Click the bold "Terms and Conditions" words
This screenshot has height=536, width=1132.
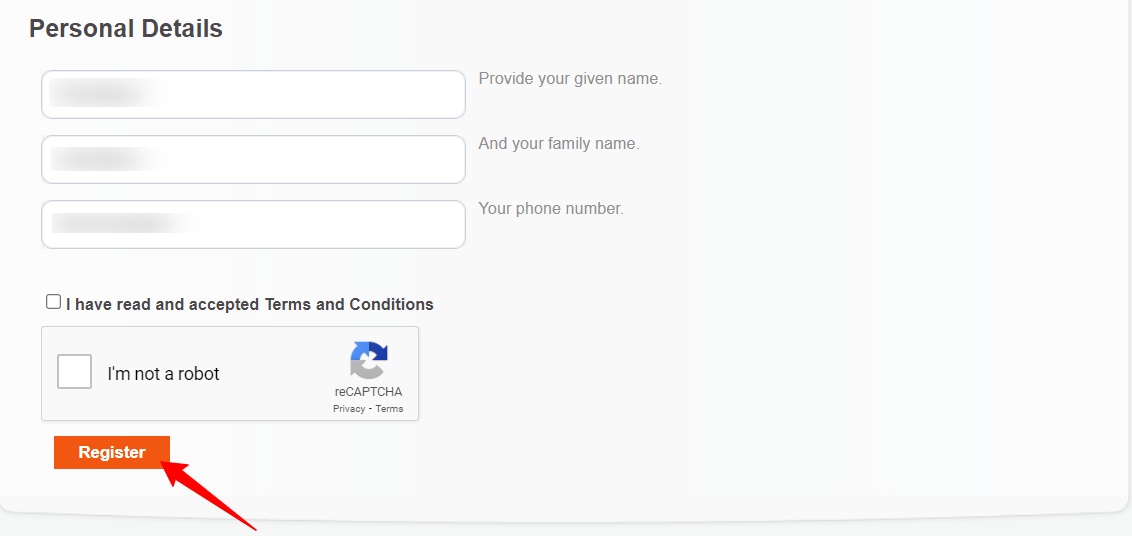point(349,304)
